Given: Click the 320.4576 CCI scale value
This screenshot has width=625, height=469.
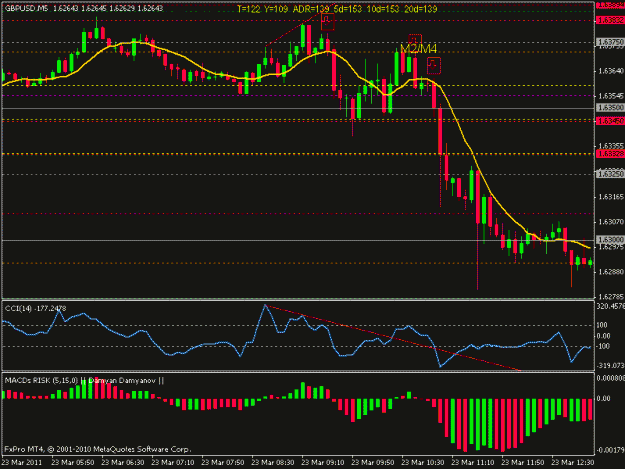Looking at the screenshot, I should (x=610, y=306).
